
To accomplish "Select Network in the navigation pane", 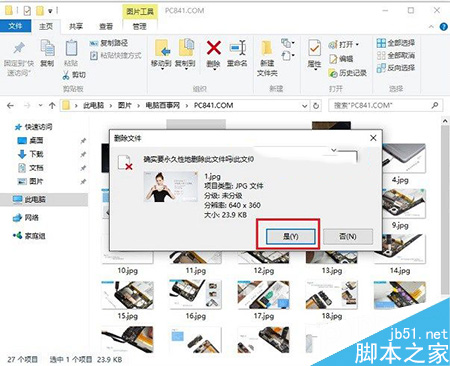I will (26, 218).
